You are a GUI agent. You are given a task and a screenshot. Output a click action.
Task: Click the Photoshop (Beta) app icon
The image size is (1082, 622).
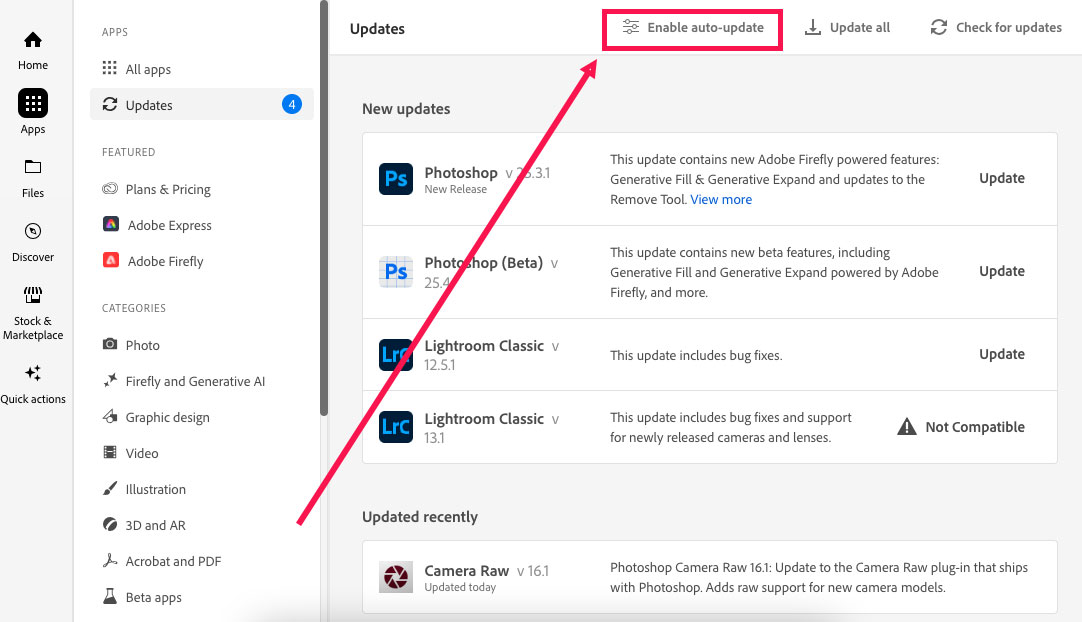coord(396,272)
